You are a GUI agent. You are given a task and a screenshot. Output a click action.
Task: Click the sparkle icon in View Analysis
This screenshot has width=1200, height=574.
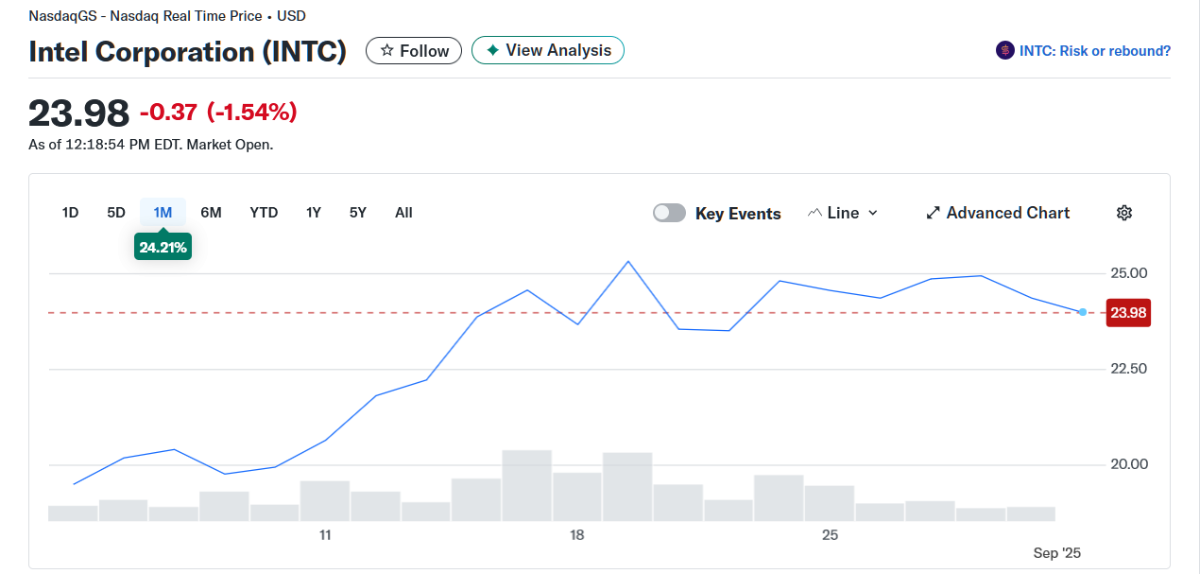point(492,51)
